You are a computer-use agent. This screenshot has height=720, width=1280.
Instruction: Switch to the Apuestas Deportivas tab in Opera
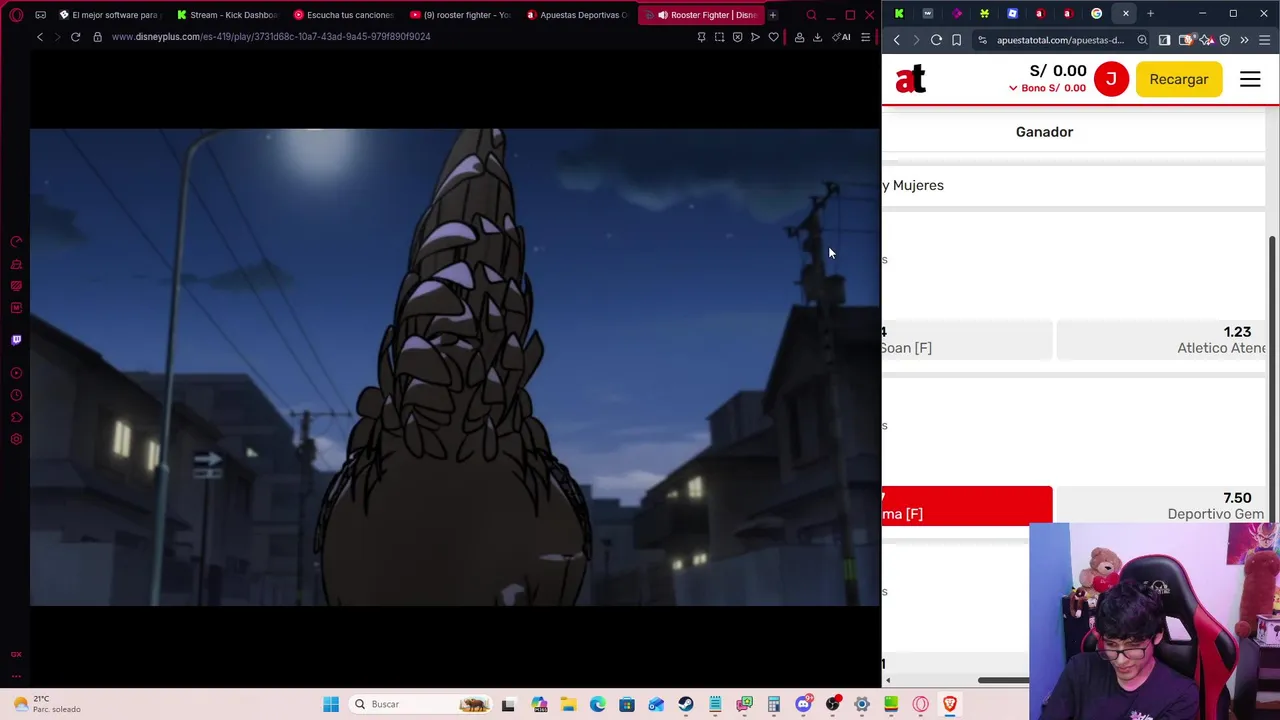pyautogui.click(x=579, y=15)
